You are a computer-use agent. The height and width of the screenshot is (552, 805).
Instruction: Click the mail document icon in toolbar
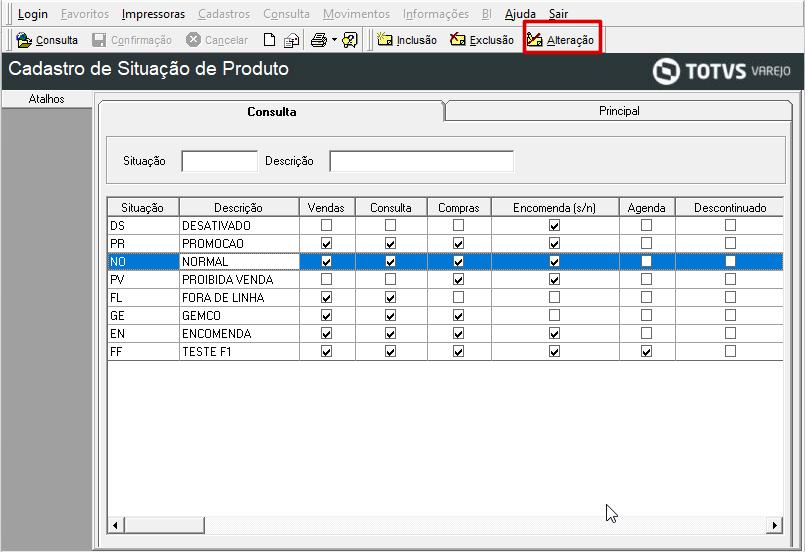(292, 40)
